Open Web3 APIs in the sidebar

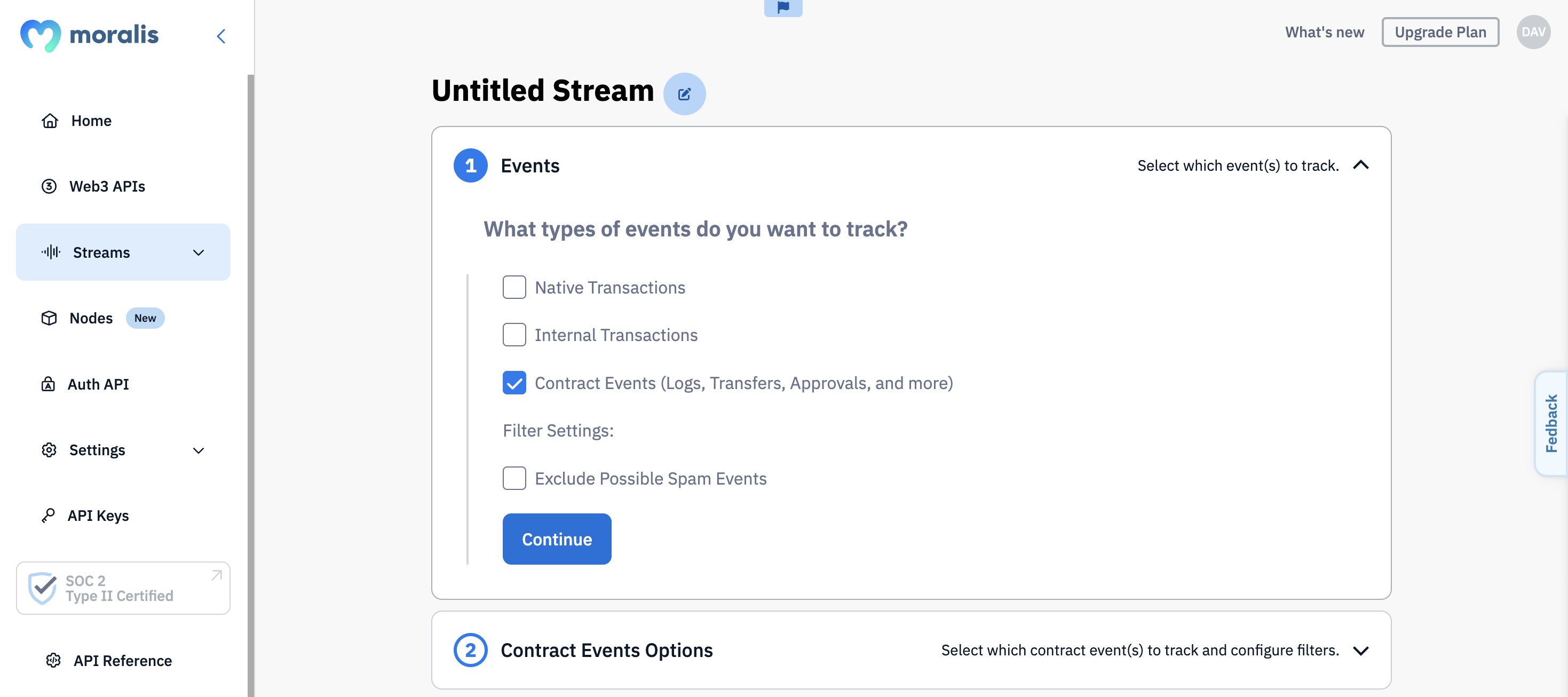(x=123, y=186)
